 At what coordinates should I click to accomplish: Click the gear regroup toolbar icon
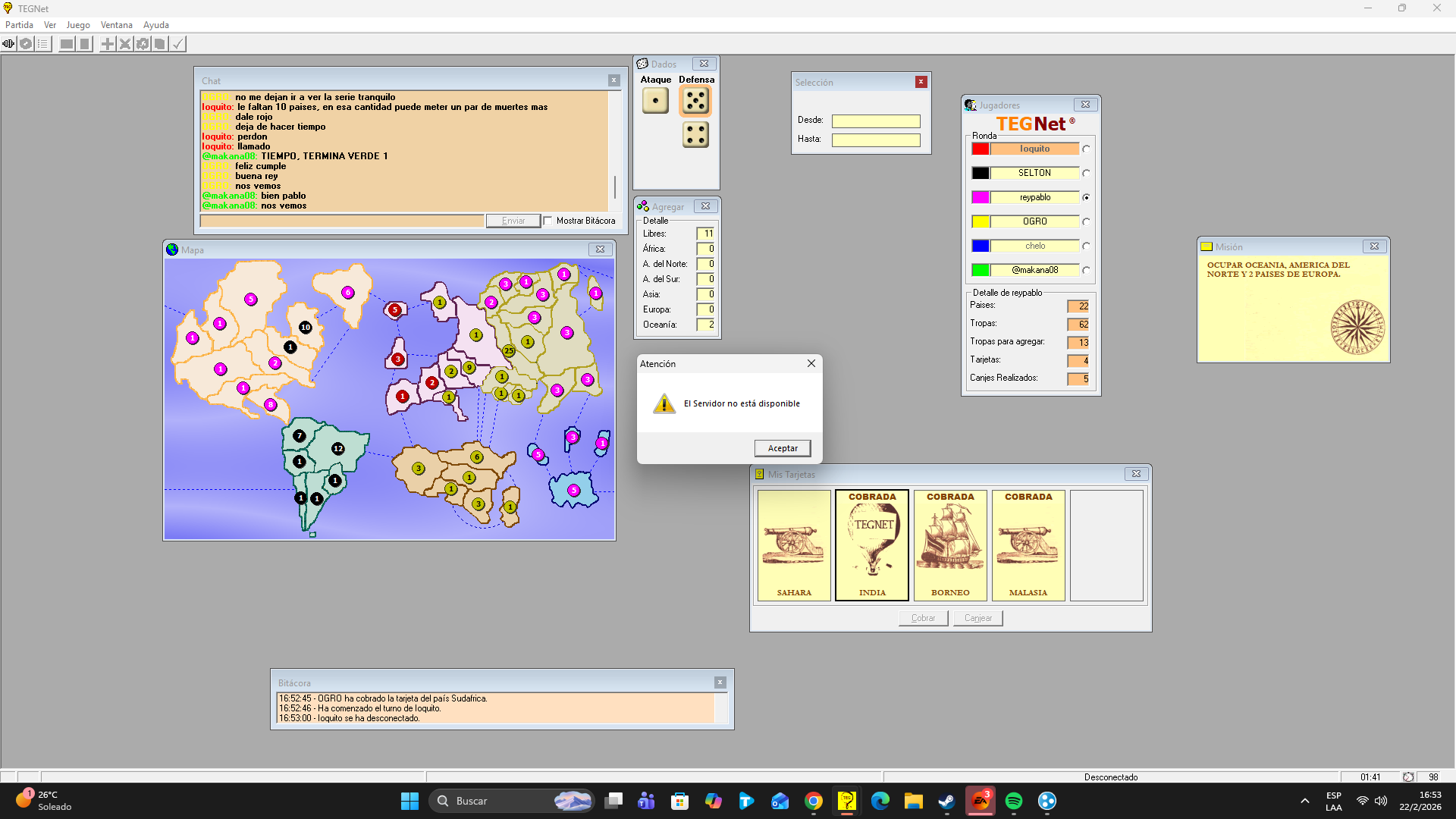coord(143,44)
